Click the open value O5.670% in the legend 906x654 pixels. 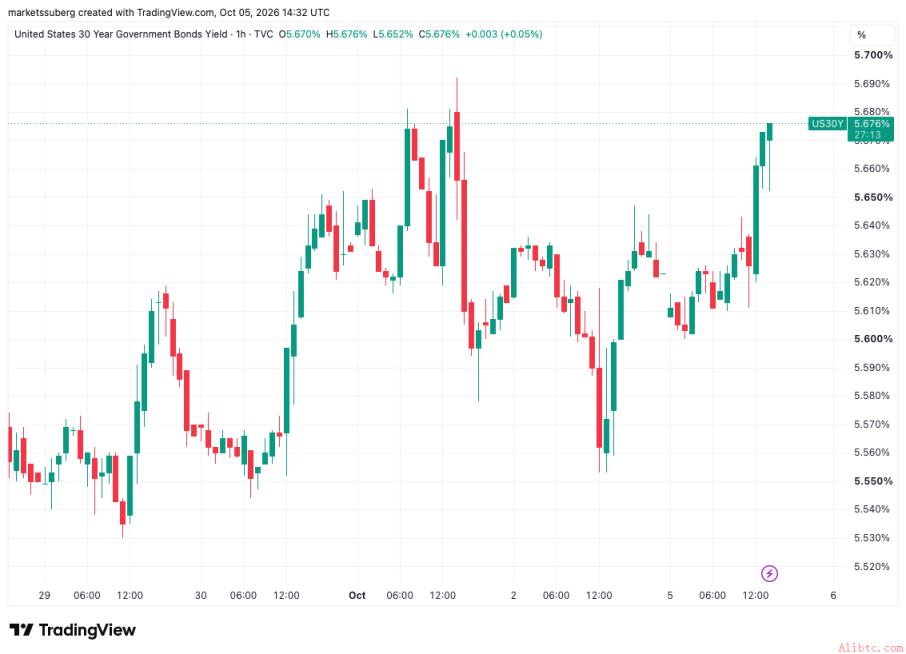[x=299, y=34]
